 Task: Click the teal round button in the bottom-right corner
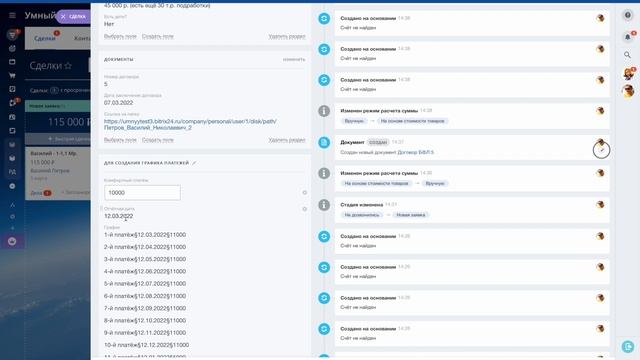click(628, 347)
